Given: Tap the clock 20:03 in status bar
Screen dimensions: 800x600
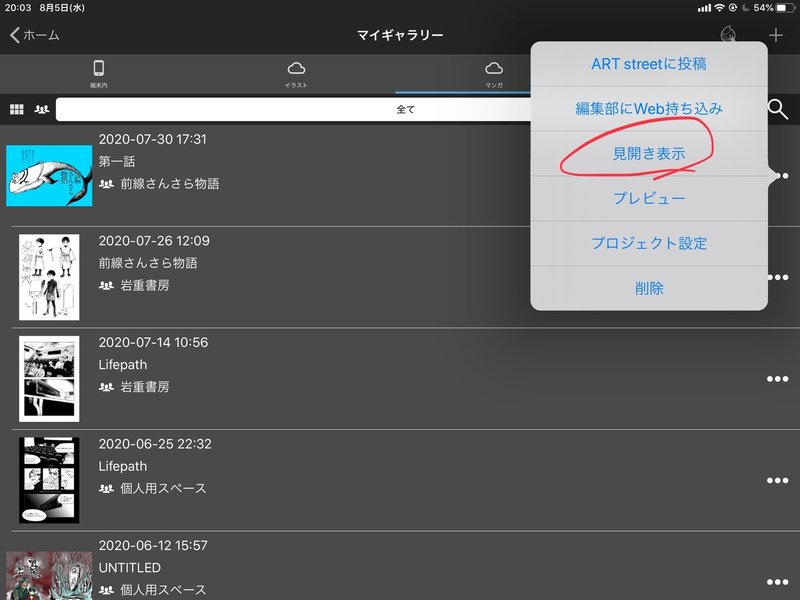Looking at the screenshot, I should 18,8.
